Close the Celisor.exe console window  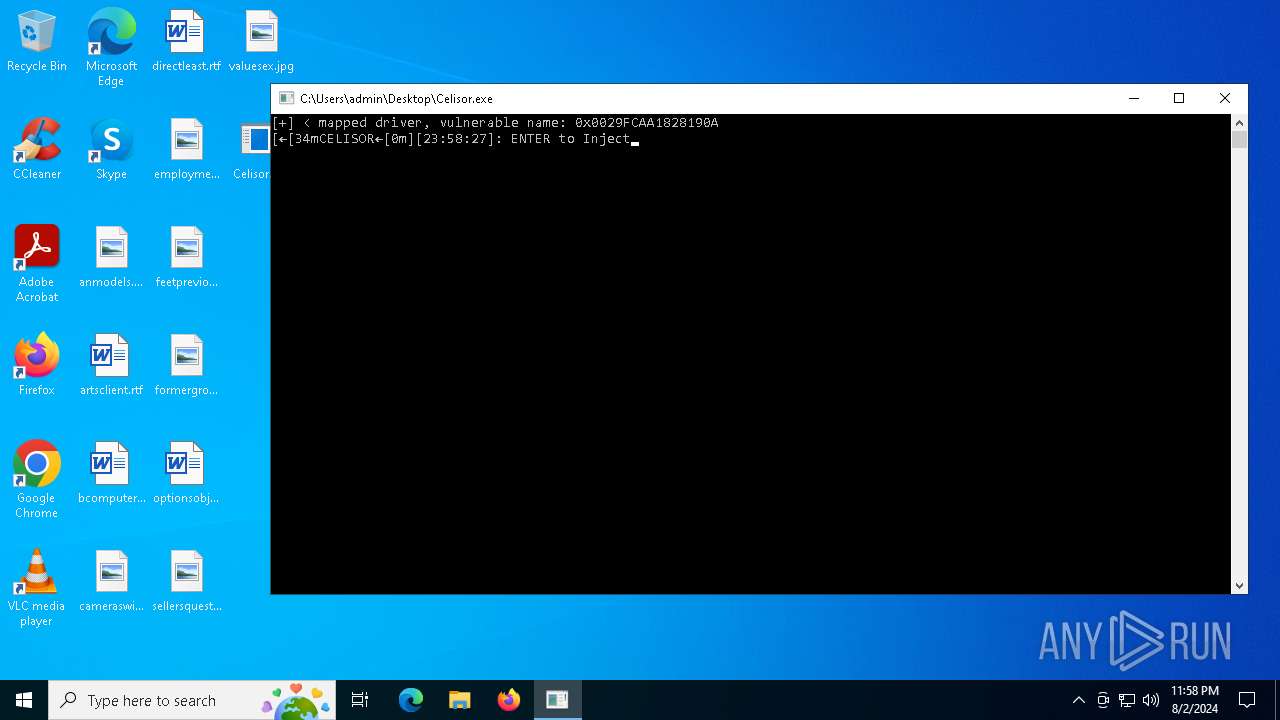(x=1225, y=98)
